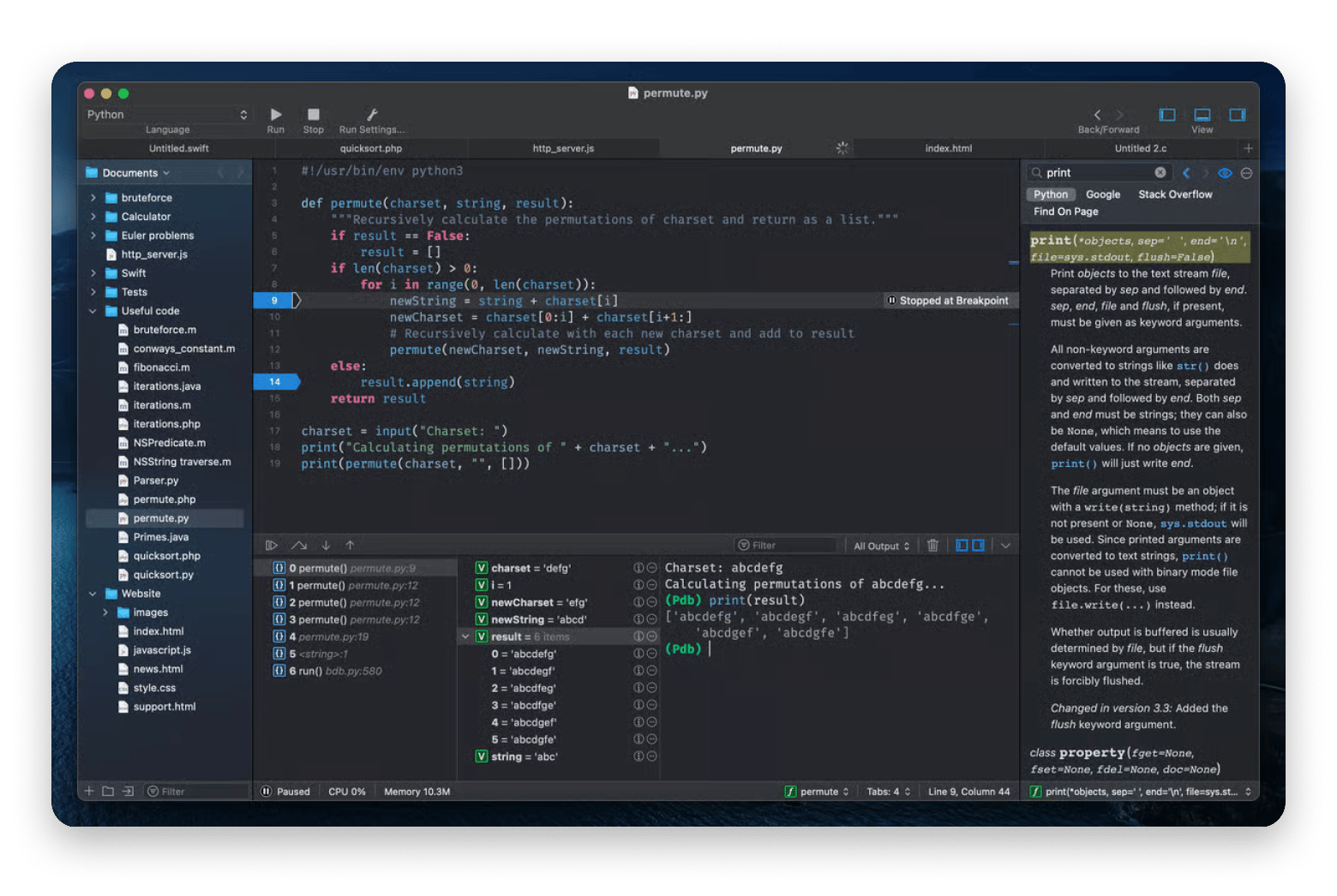This screenshot has height=896, width=1337.
Task: Go back with toolbar Back arrow
Action: [1097, 114]
